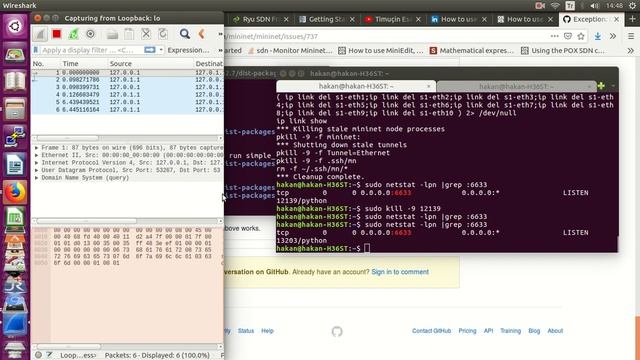
Task: Select packet 6 at time 6.445116164
Action: coord(127,110)
